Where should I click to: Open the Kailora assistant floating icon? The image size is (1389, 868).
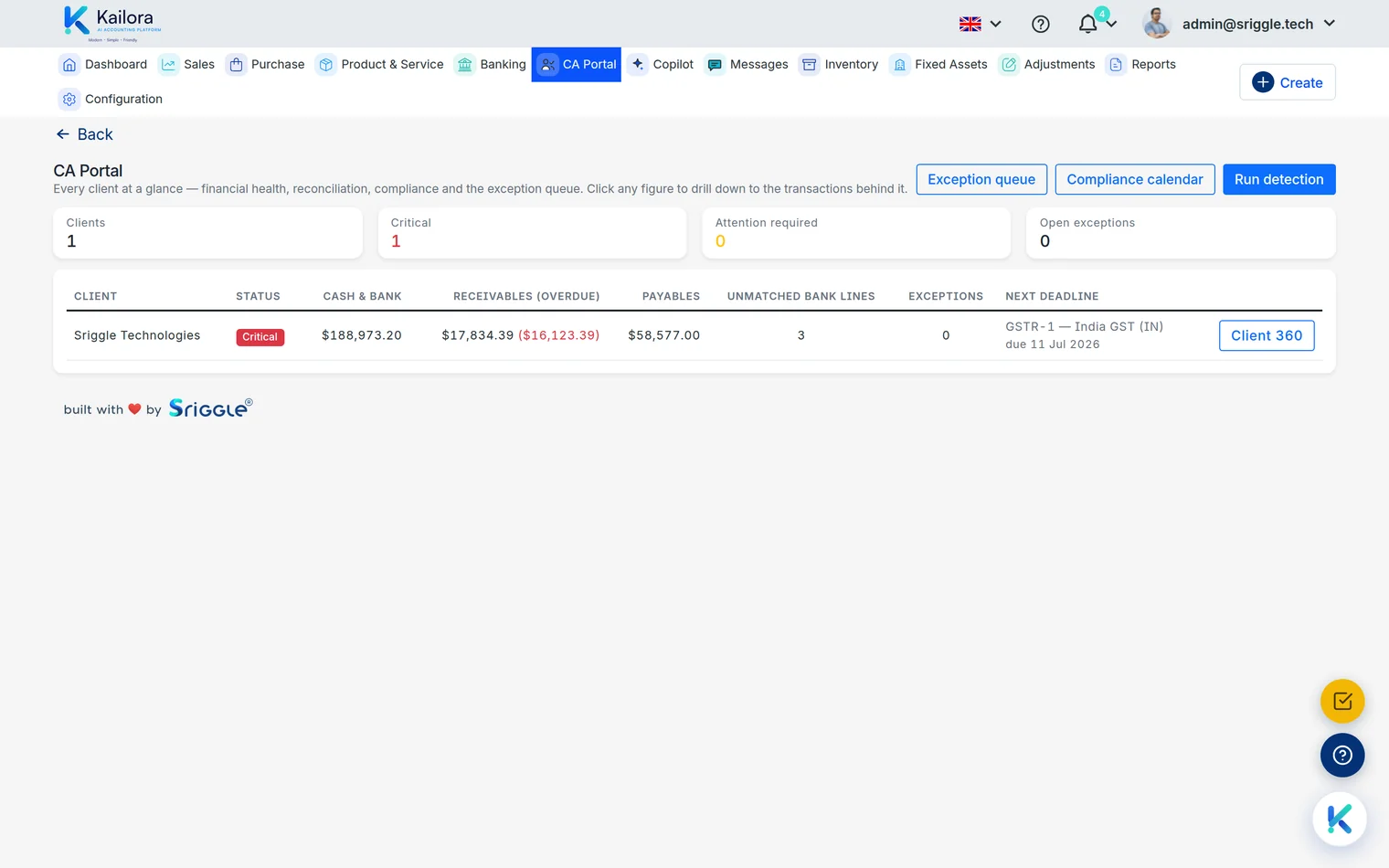pos(1340,820)
